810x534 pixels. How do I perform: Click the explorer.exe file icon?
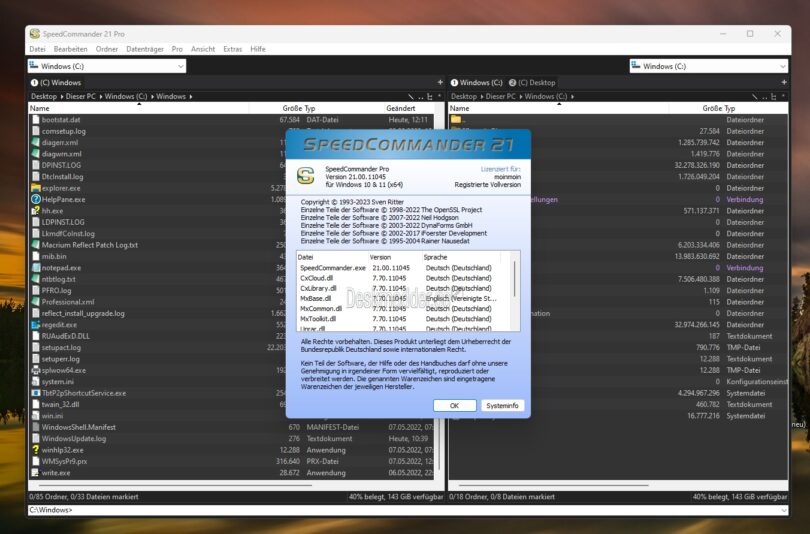(36, 187)
